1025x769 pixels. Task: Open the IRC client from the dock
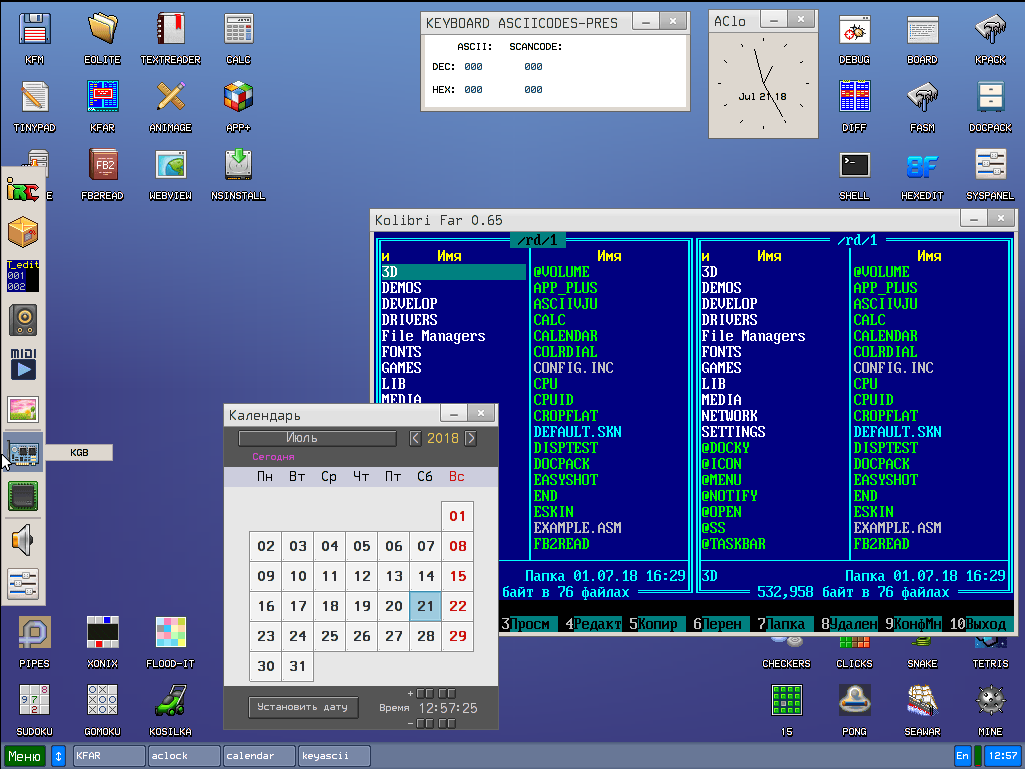(23, 190)
